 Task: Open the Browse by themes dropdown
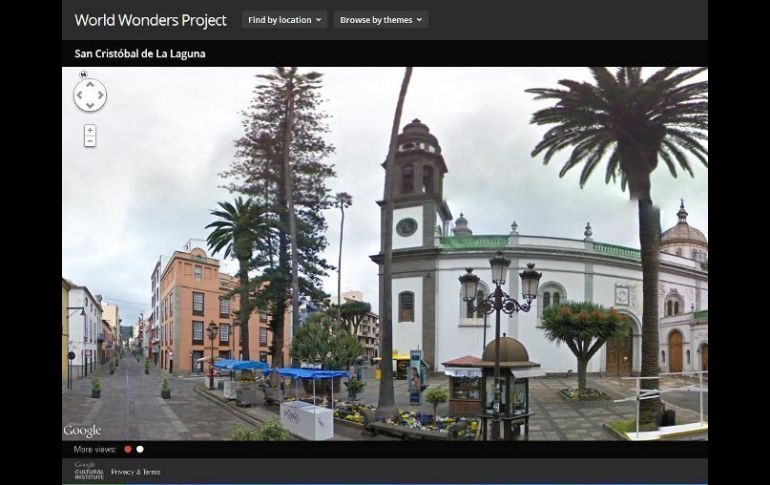pos(380,20)
